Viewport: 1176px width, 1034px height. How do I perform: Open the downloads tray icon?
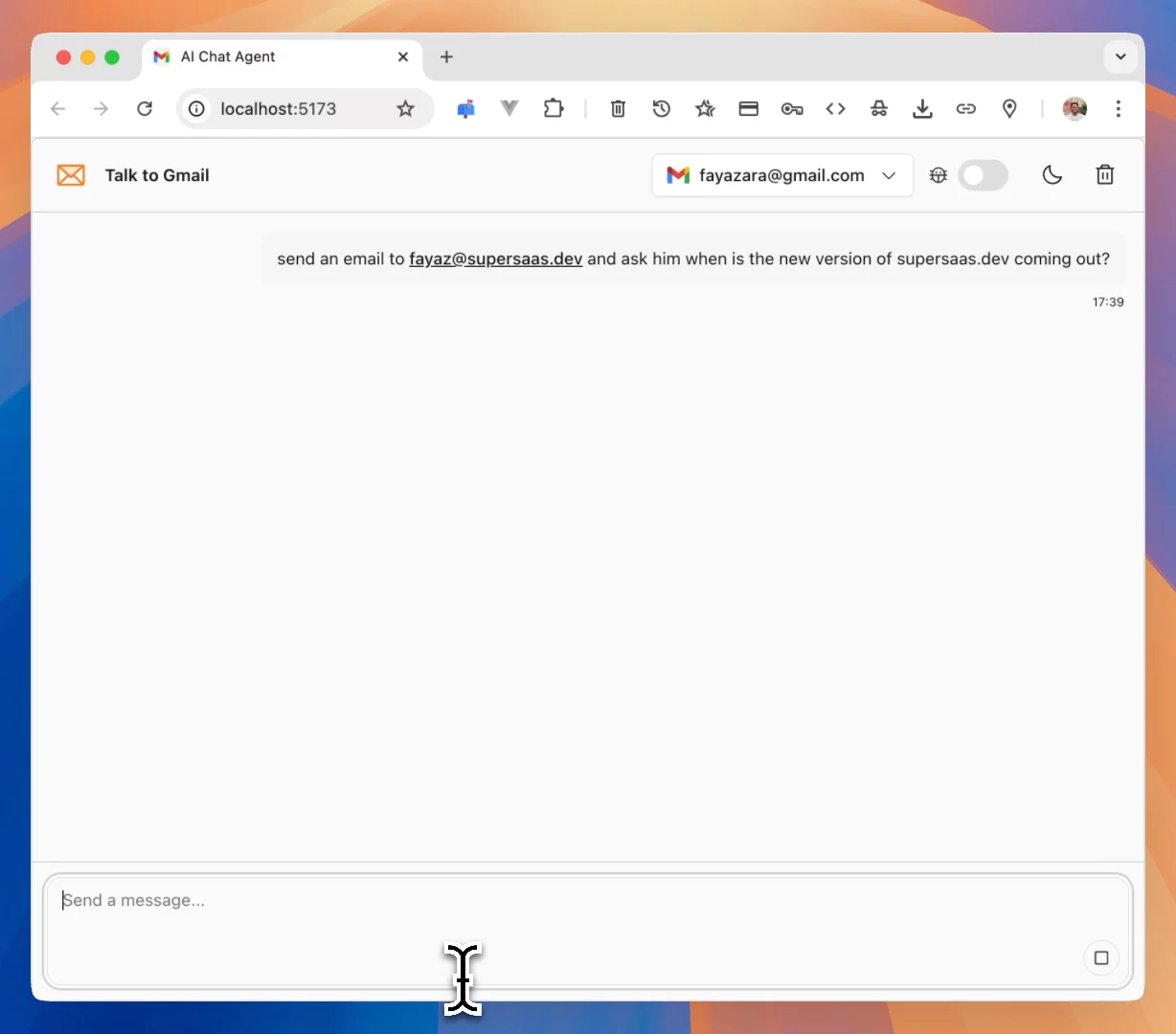point(922,109)
